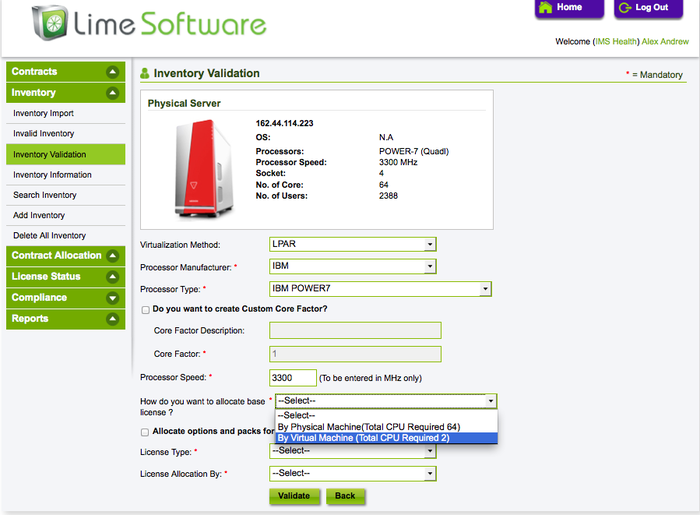
Task: Tick the Allocate options and packs checkbox
Action: (x=145, y=432)
